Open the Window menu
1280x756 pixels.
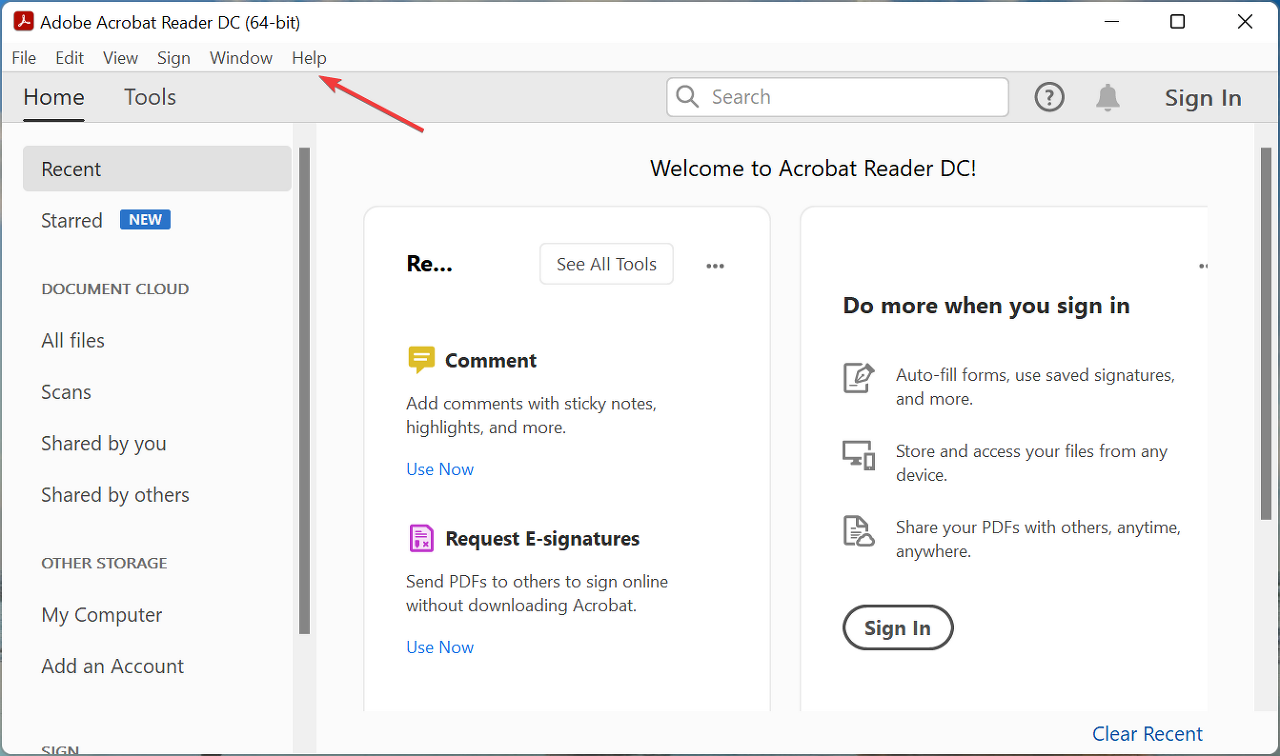click(x=241, y=58)
